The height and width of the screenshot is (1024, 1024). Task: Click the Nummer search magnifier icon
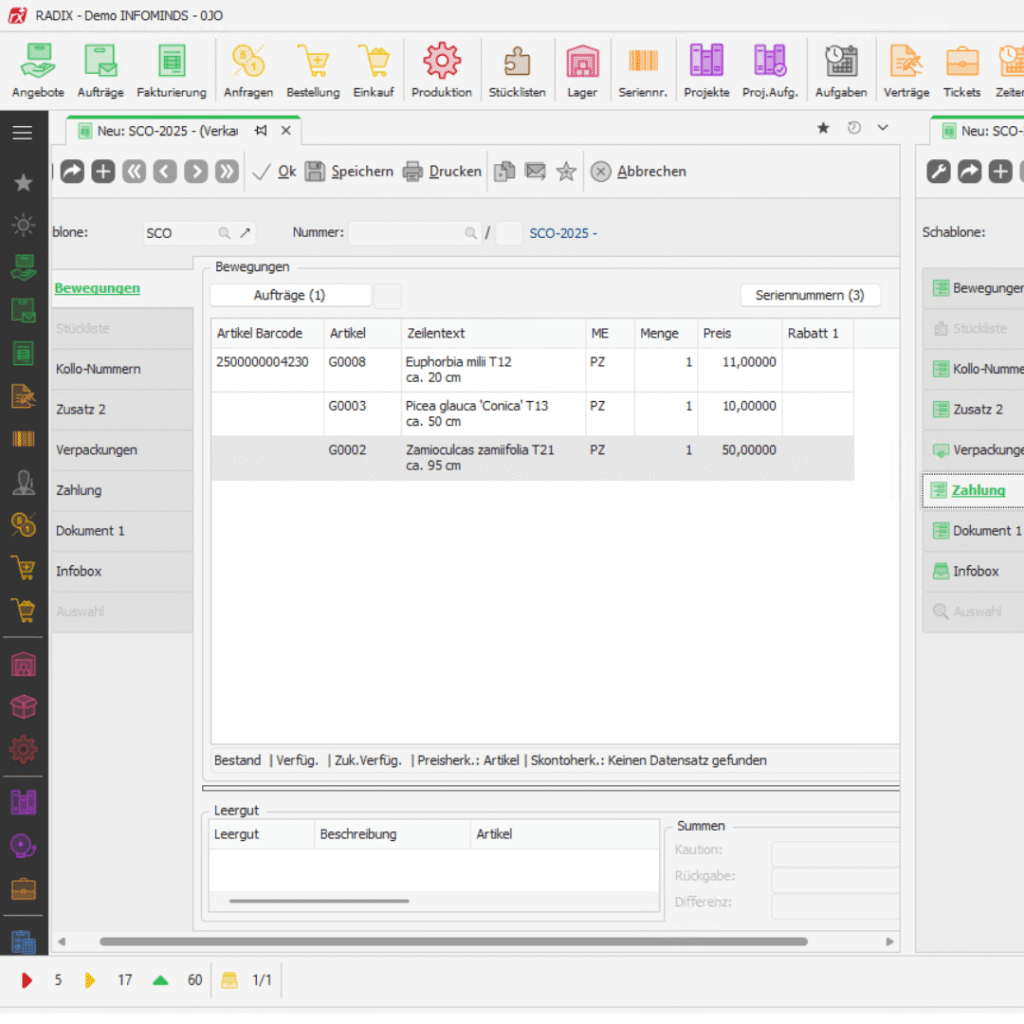point(470,233)
